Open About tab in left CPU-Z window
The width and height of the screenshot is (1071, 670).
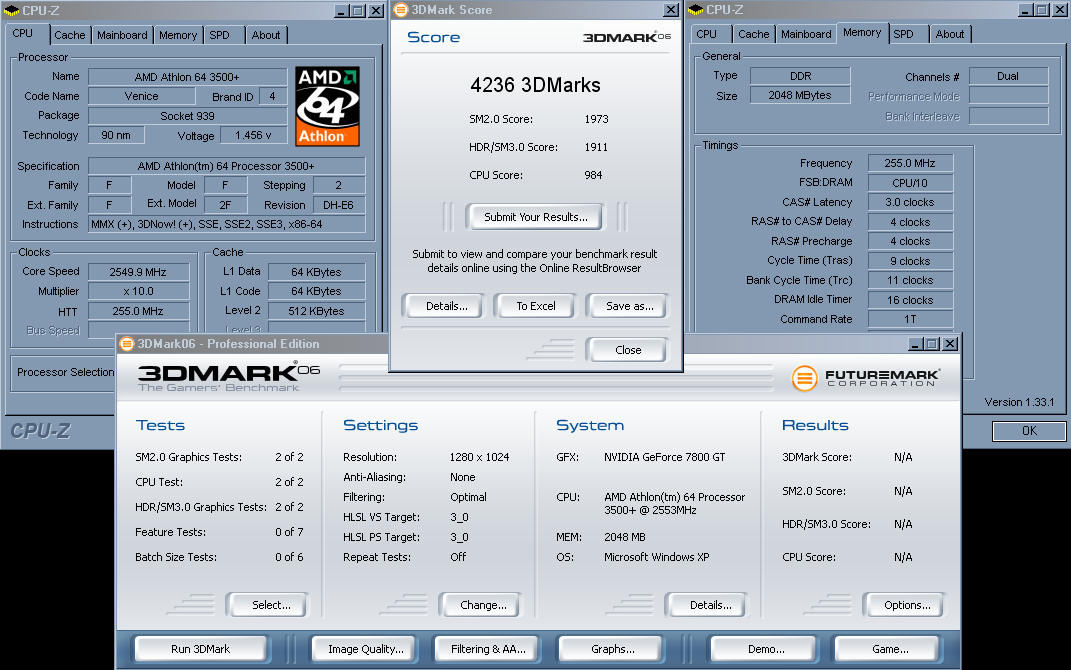point(266,35)
